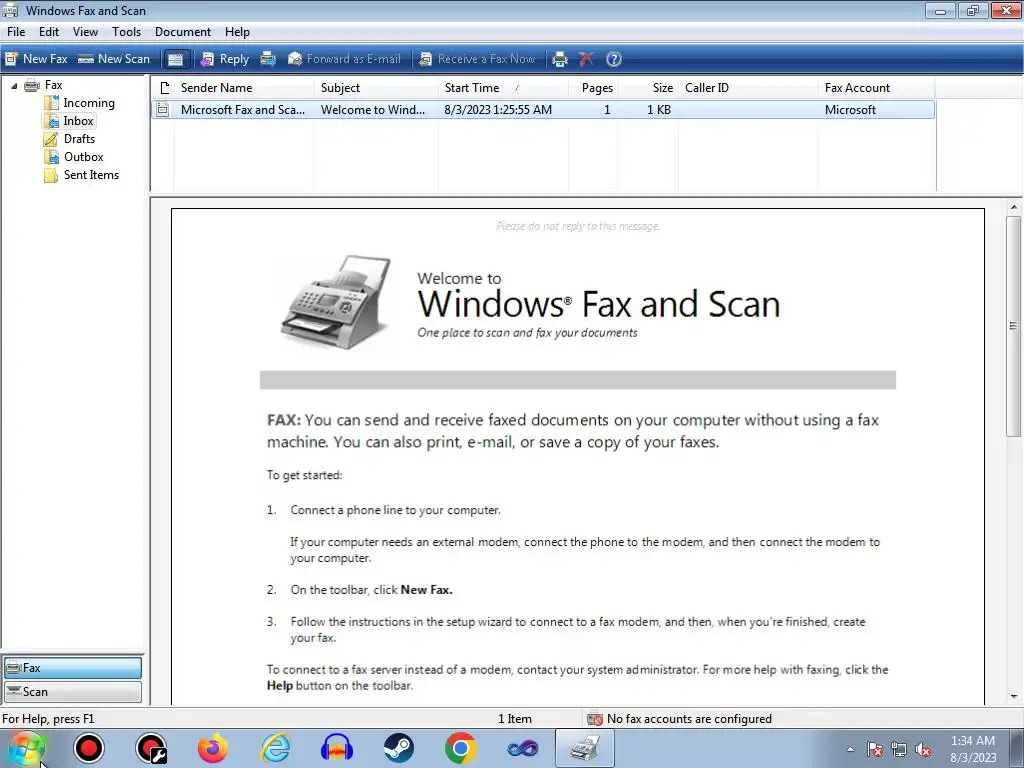Show hidden tray icons arrow
This screenshot has width=1024, height=768.
(850, 749)
